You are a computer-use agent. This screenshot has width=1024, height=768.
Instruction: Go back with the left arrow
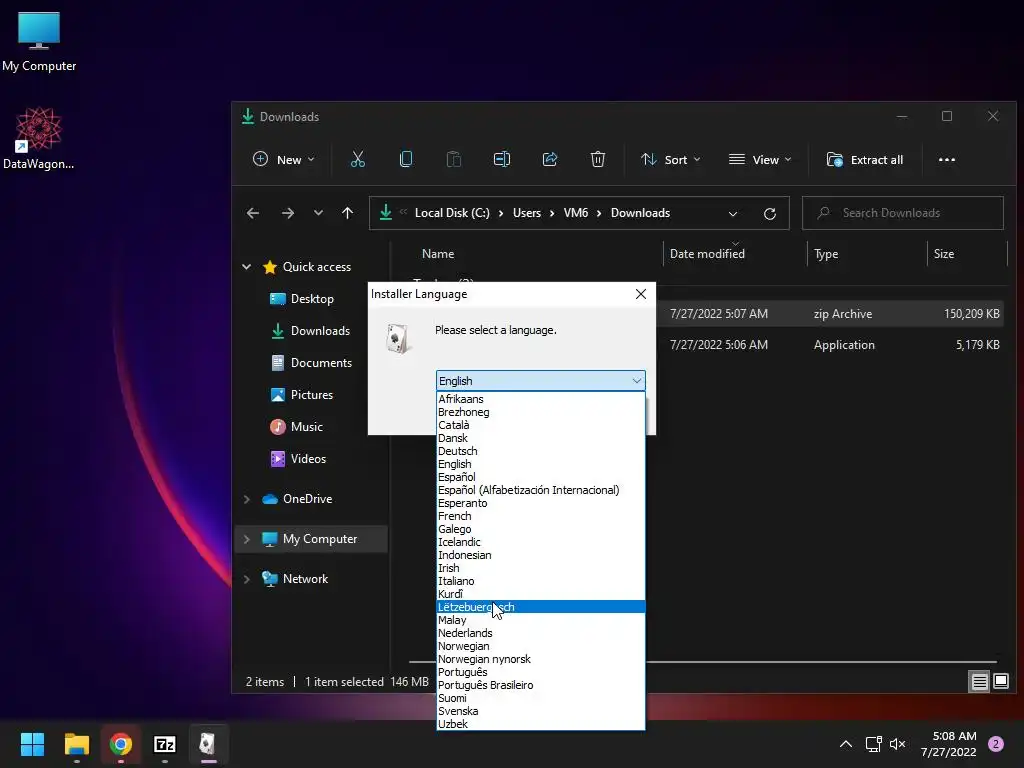pyautogui.click(x=253, y=213)
